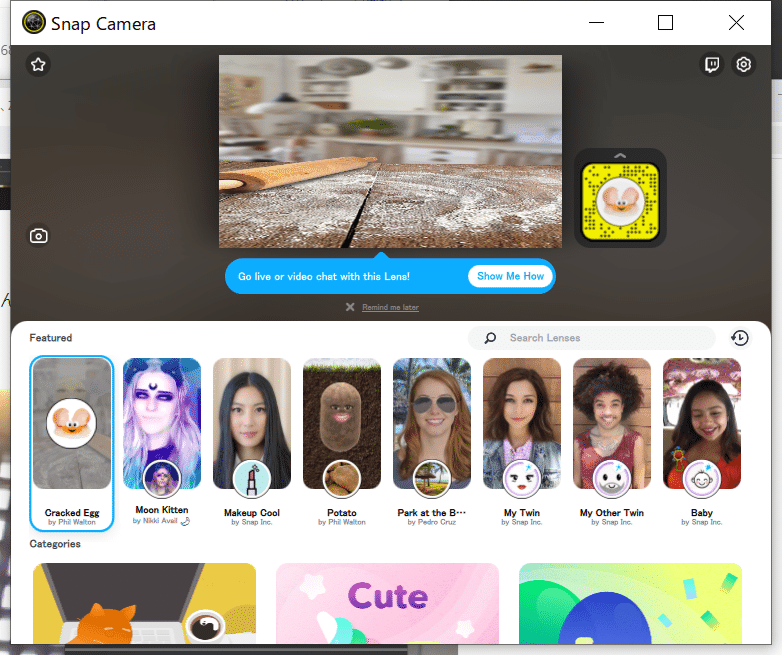Click the yellow Snapcode for Cracked Egg
782x655 pixels.
coord(620,202)
